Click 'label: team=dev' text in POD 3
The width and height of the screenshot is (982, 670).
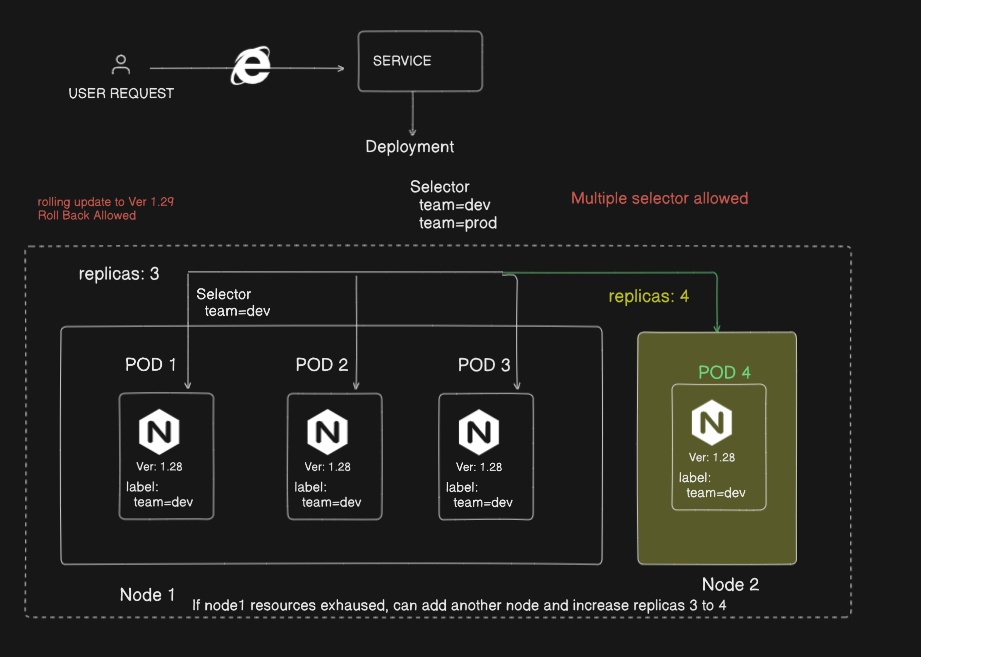pyautogui.click(x=480, y=495)
